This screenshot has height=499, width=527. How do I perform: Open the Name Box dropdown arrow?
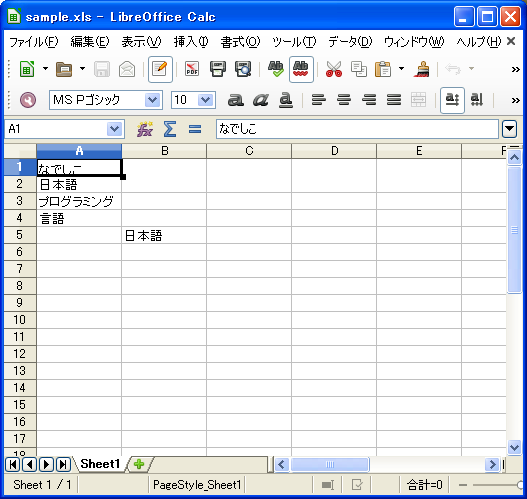tap(115, 129)
